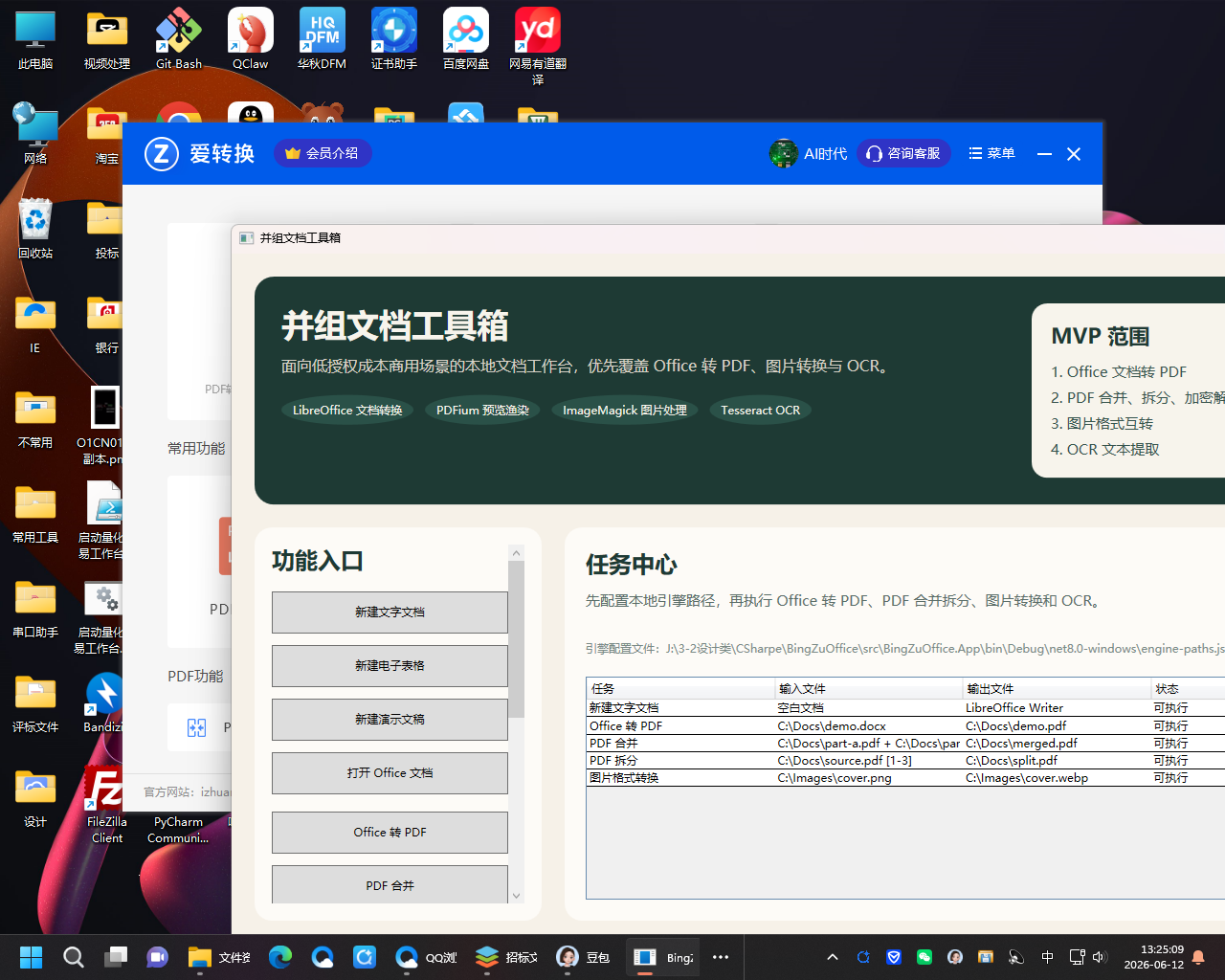Open the 此电脑 desktop icon
1225x980 pixels.
click(35, 39)
